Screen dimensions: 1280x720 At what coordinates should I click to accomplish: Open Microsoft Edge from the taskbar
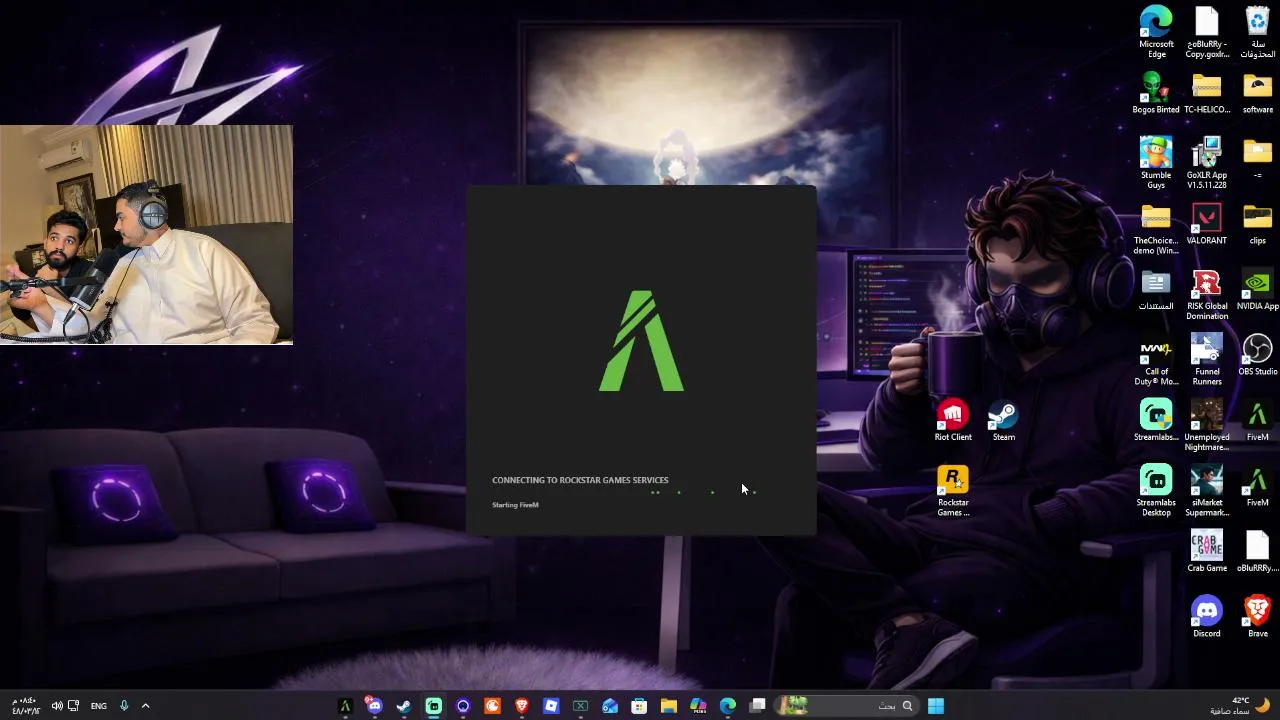pyautogui.click(x=728, y=706)
